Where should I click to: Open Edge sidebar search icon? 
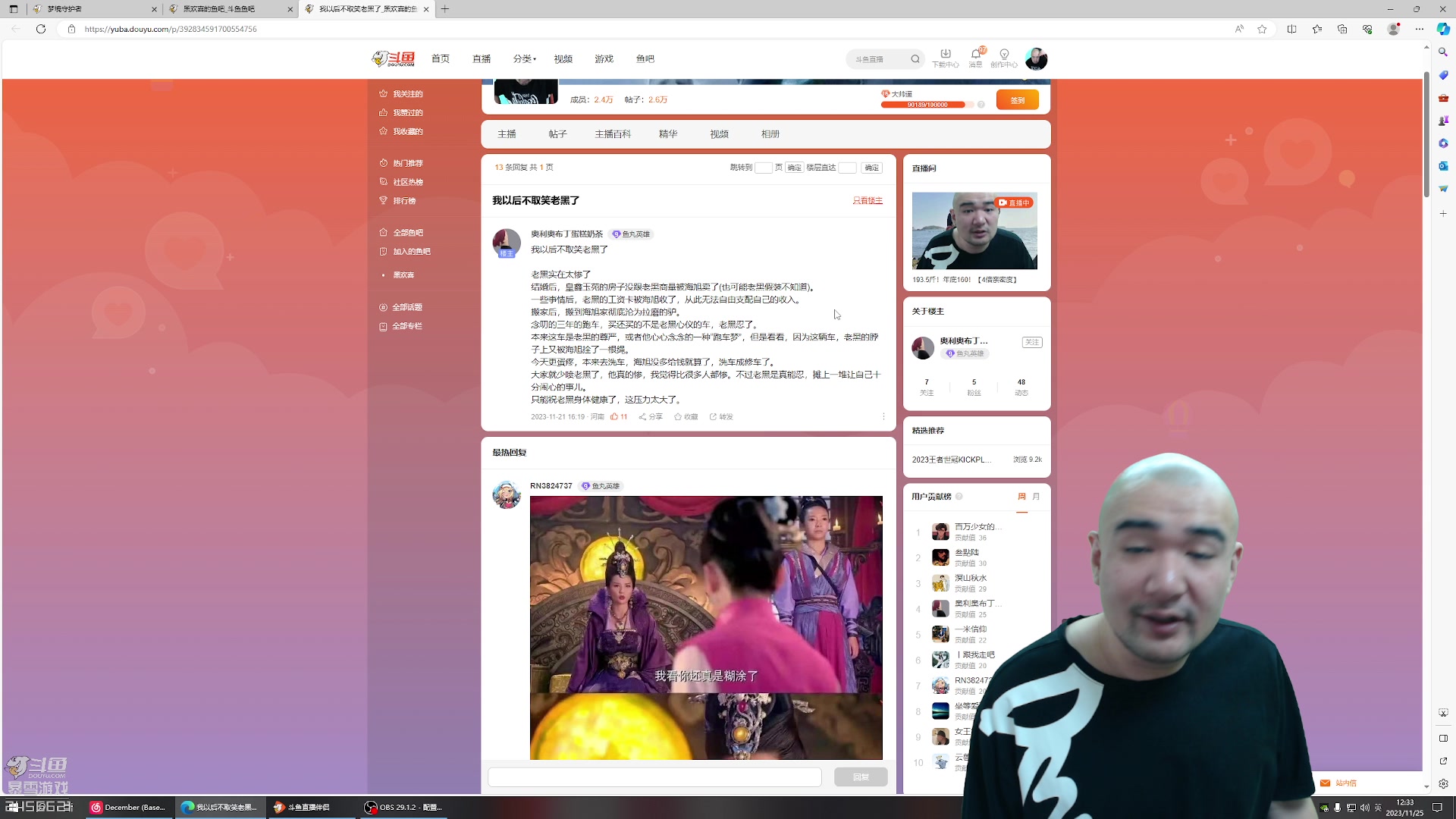click(x=1443, y=52)
